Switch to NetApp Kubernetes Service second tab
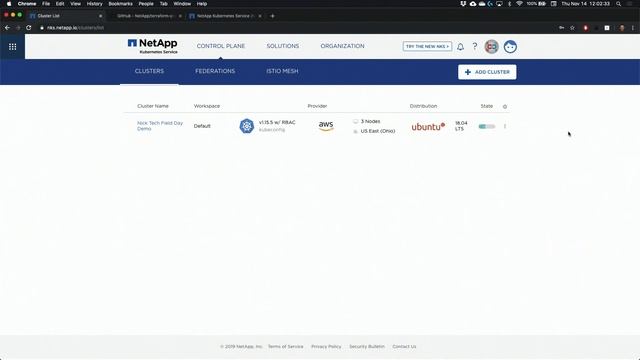Screen dimensions: 640x360 point(224,16)
